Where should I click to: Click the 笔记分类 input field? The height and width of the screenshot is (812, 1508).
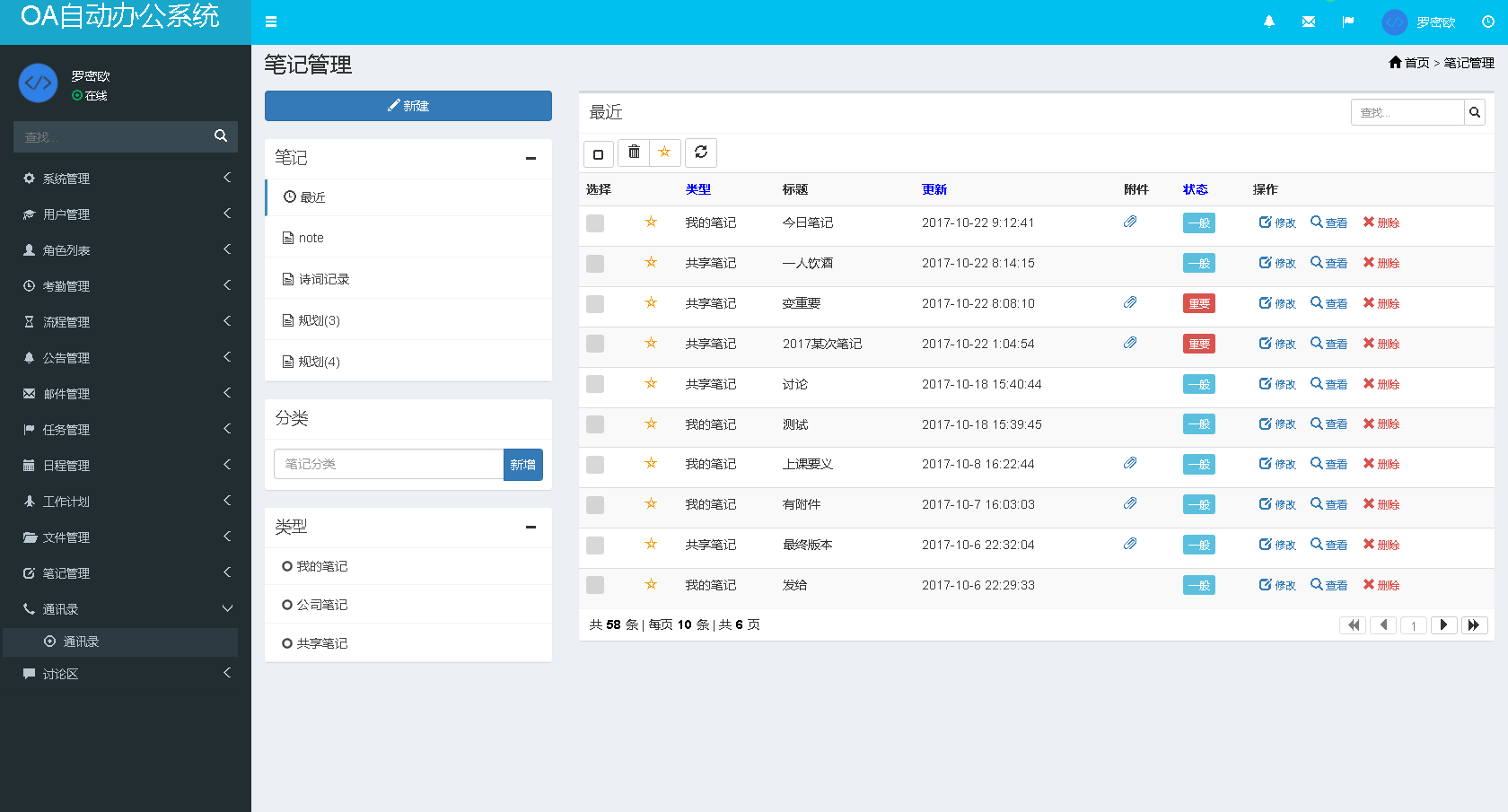tap(388, 464)
